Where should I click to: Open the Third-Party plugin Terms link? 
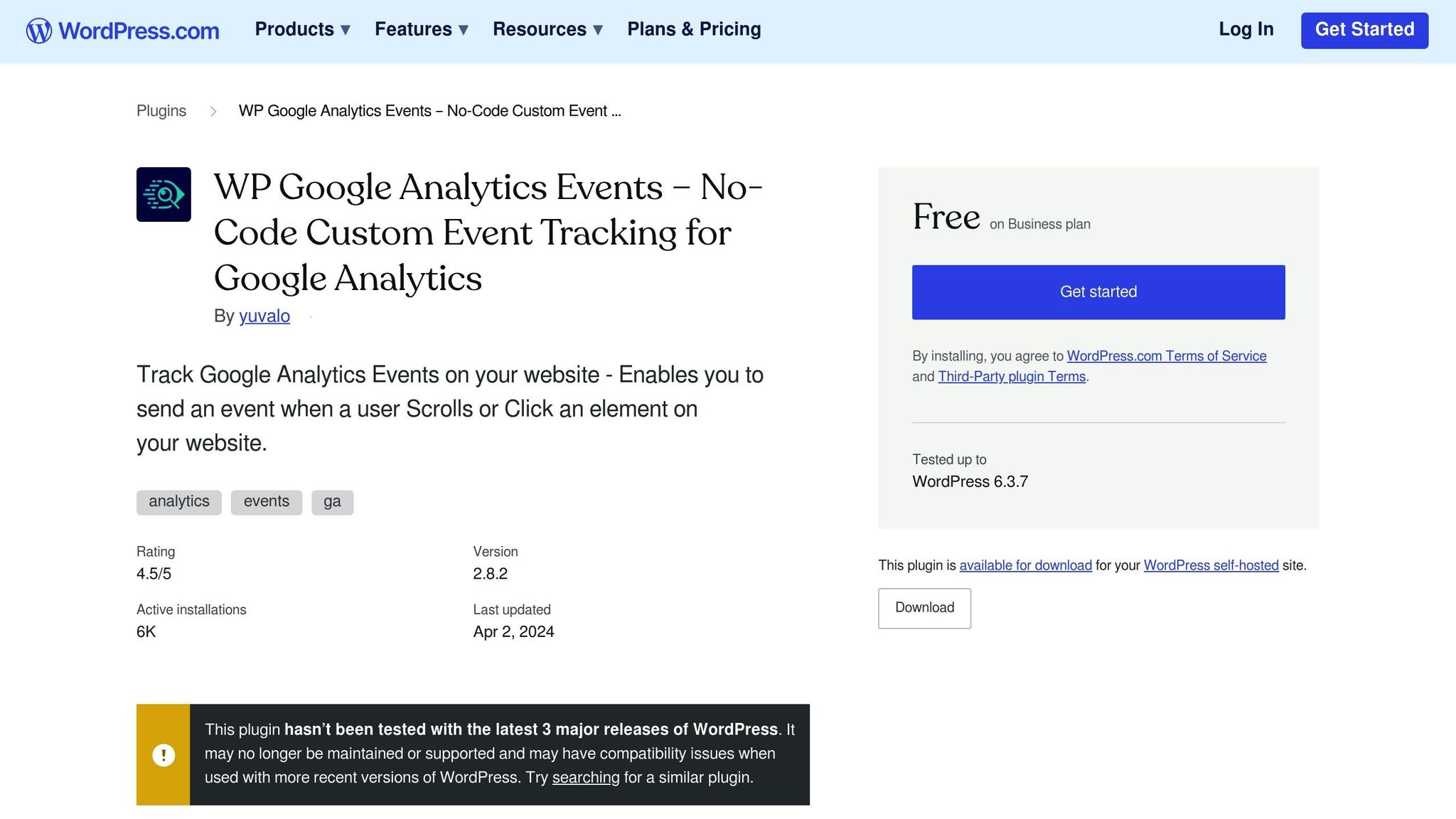click(1012, 376)
